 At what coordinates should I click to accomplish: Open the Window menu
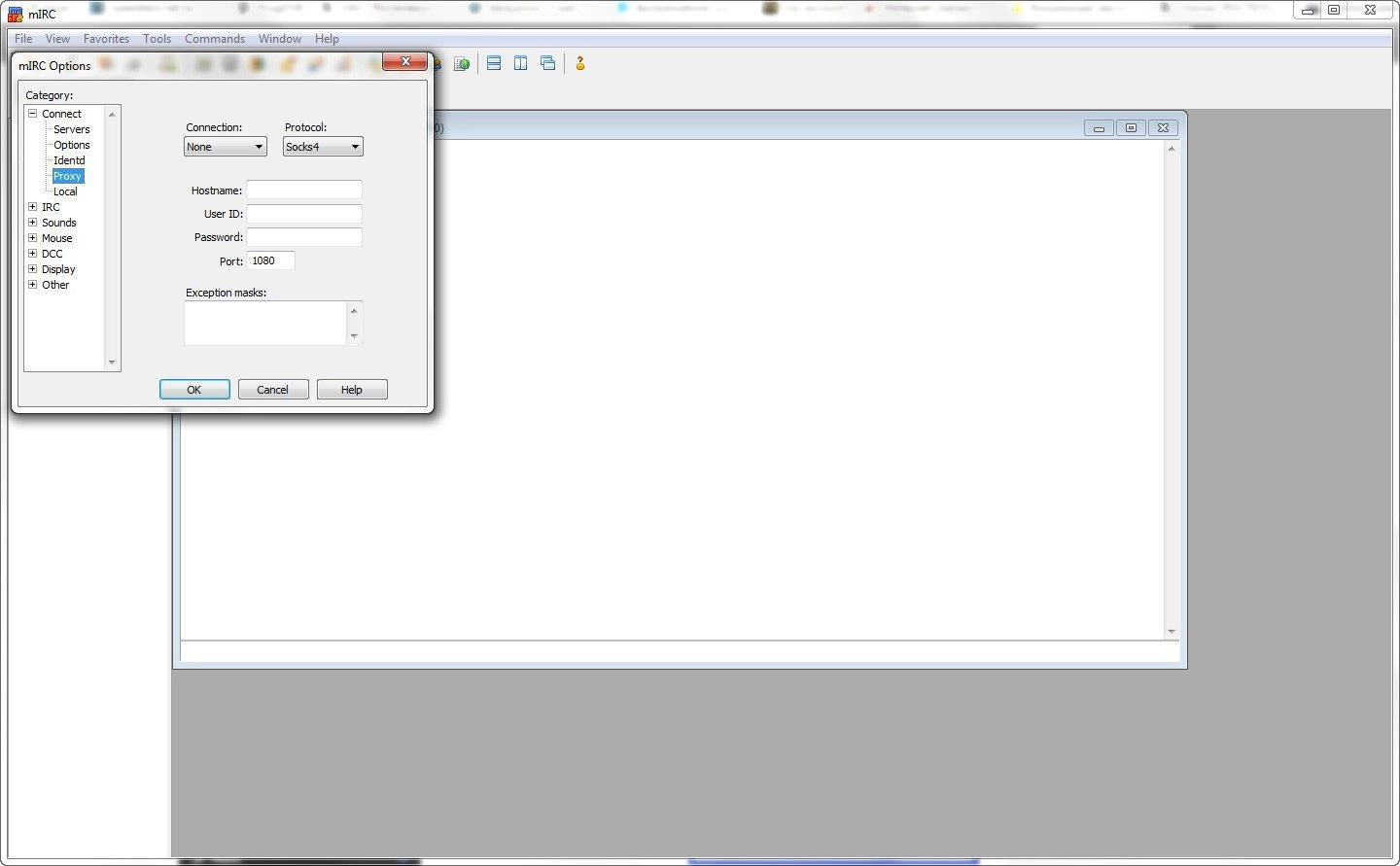coord(280,39)
